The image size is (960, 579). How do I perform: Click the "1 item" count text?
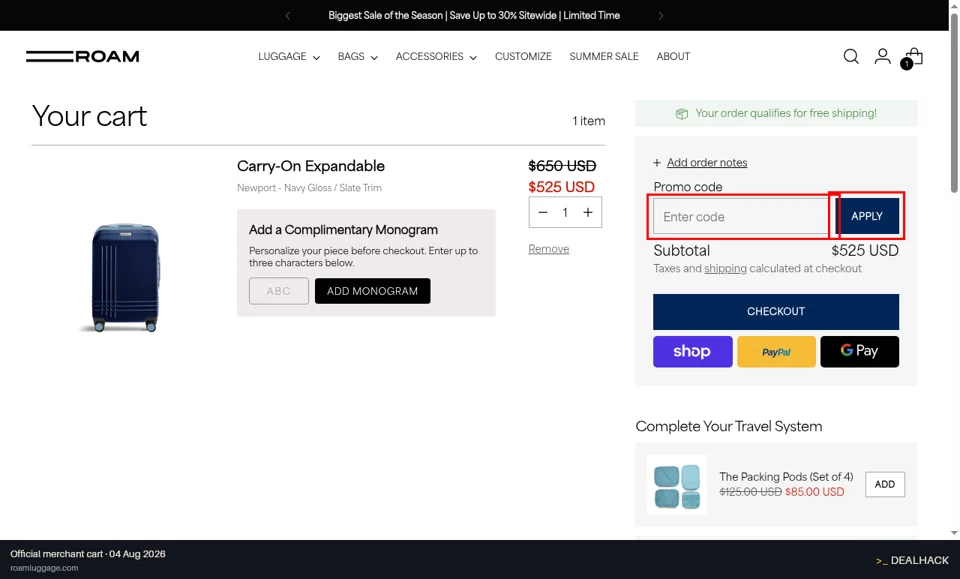tap(589, 121)
